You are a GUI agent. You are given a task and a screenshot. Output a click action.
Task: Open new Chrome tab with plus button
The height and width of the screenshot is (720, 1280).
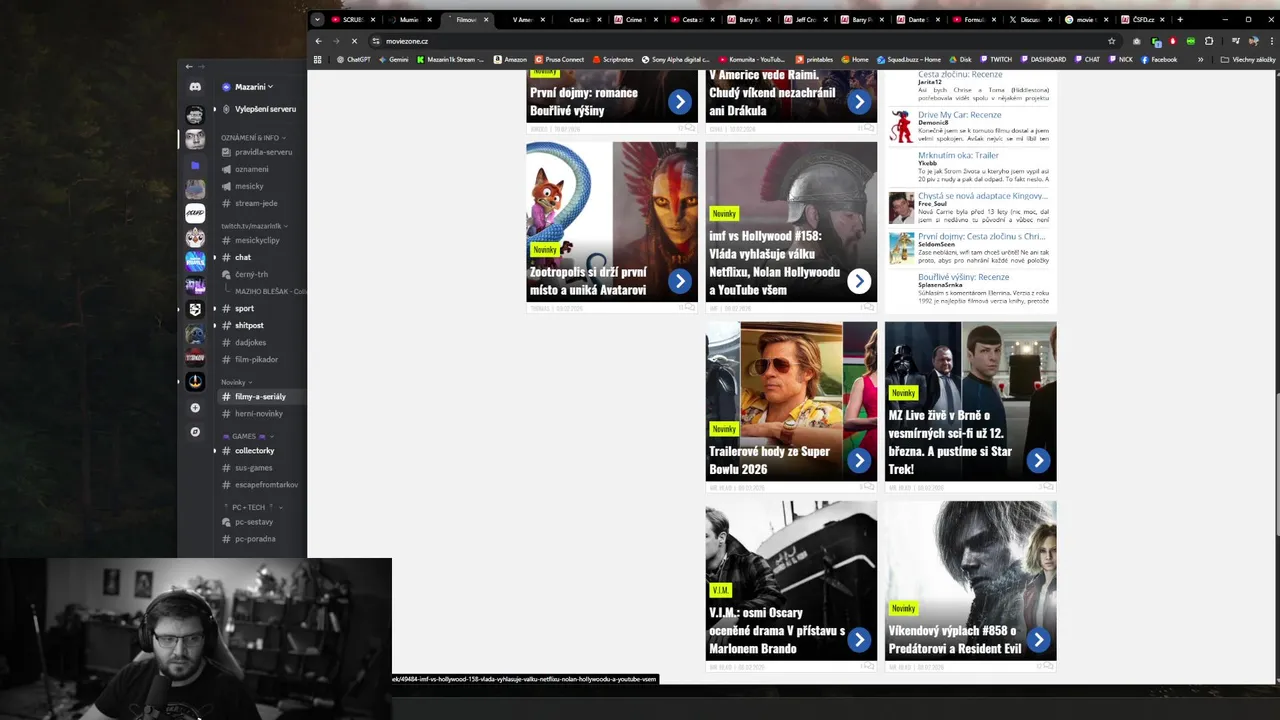pyautogui.click(x=1180, y=19)
